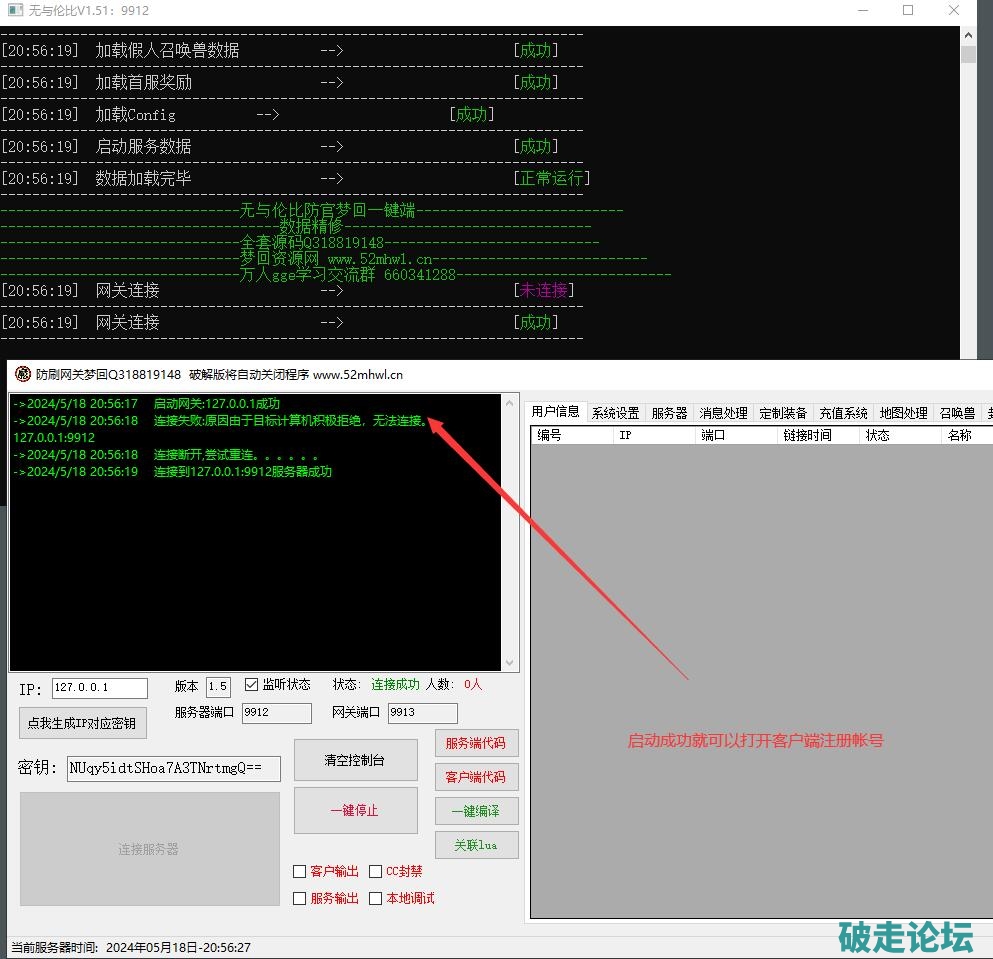
Task: Click the 清空控制台 button
Action: tap(355, 761)
